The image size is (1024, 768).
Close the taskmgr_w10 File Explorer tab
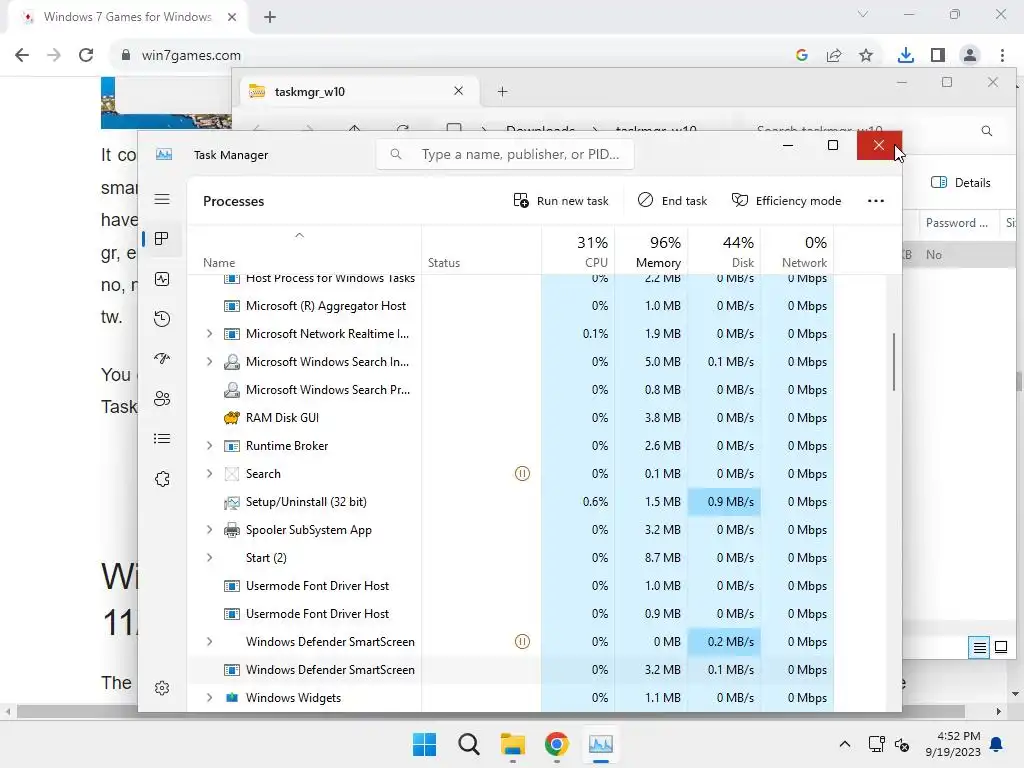pyautogui.click(x=458, y=91)
